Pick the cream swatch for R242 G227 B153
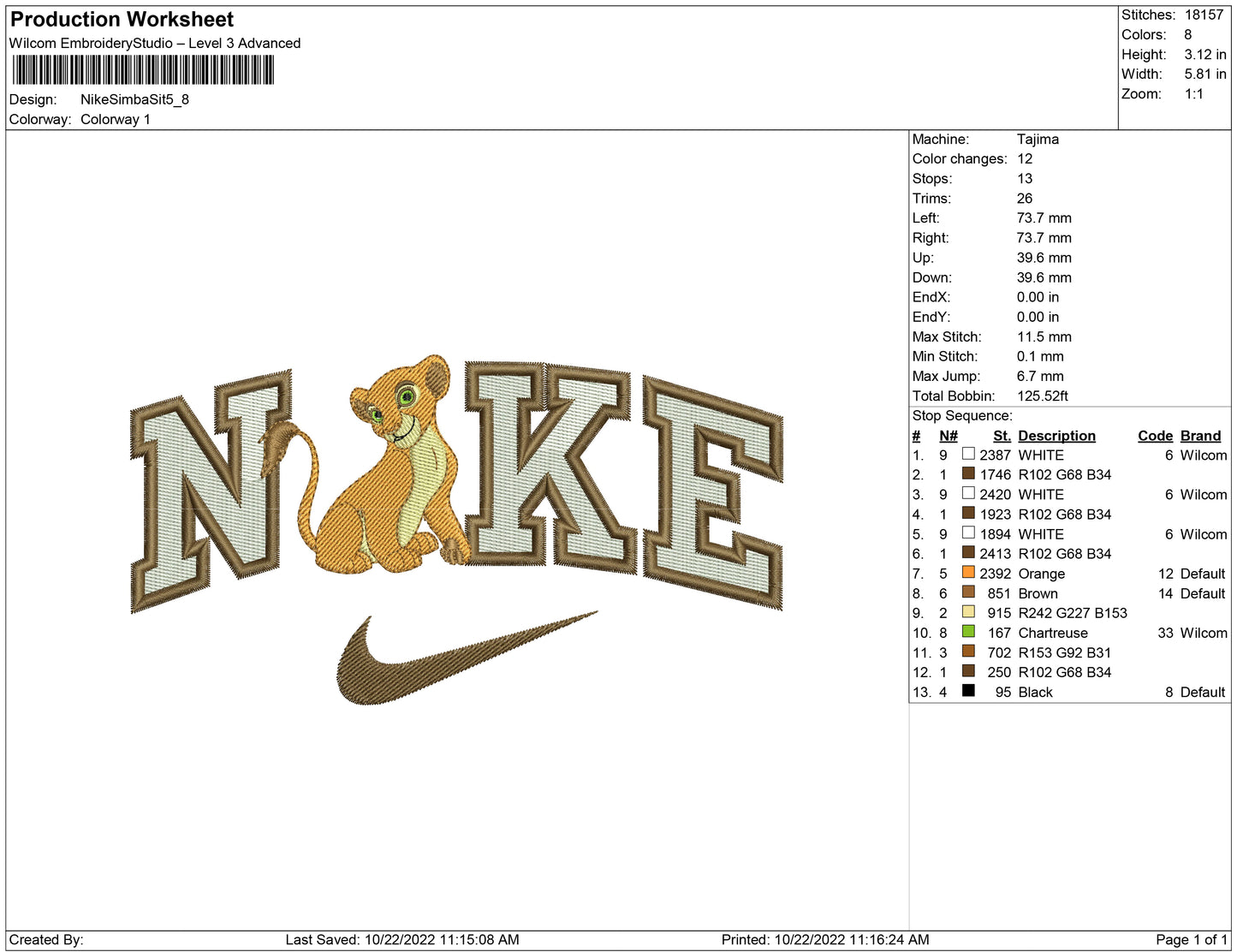This screenshot has width=1237, height=952. point(968,611)
